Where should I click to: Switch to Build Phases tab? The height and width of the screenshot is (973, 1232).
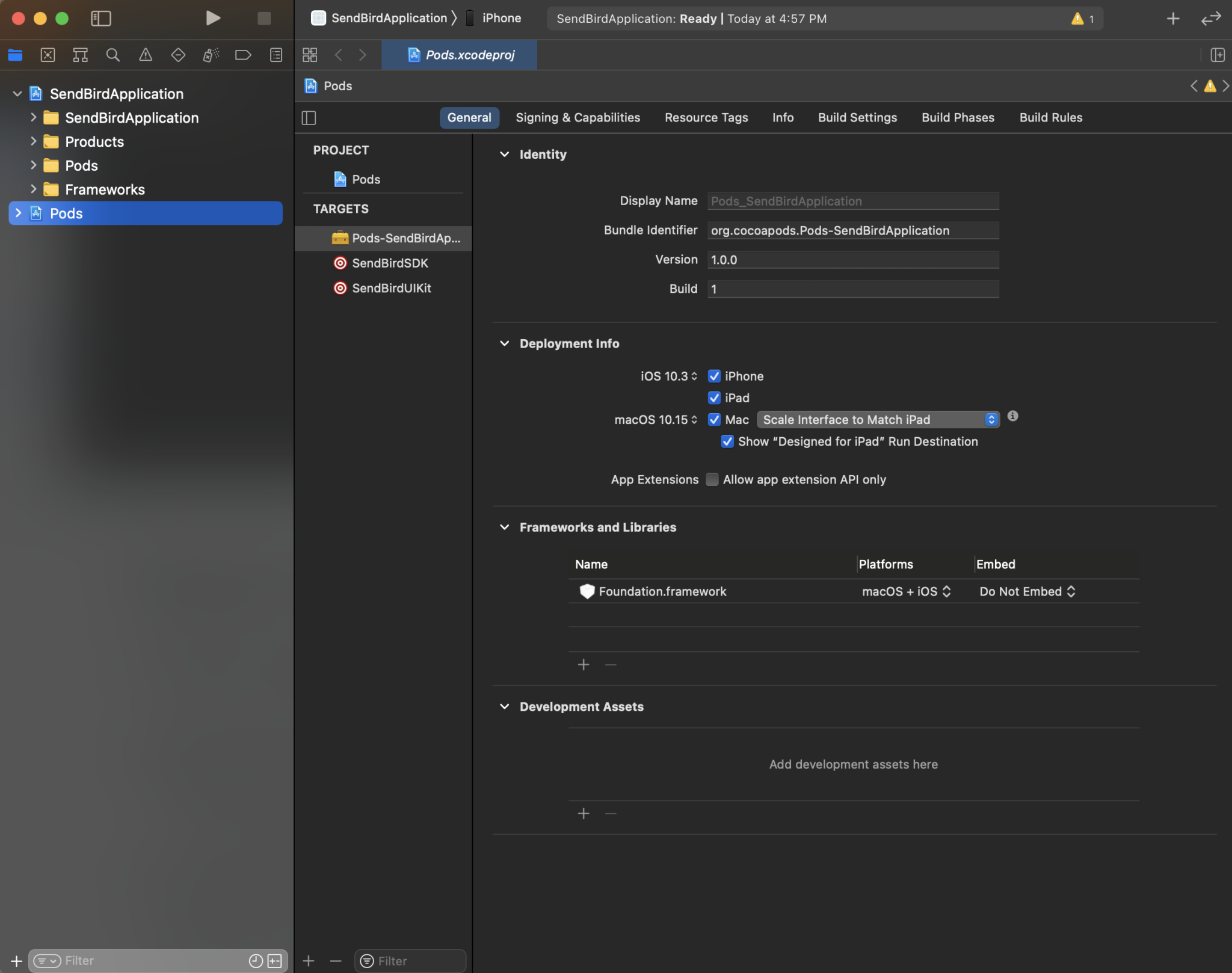958,118
